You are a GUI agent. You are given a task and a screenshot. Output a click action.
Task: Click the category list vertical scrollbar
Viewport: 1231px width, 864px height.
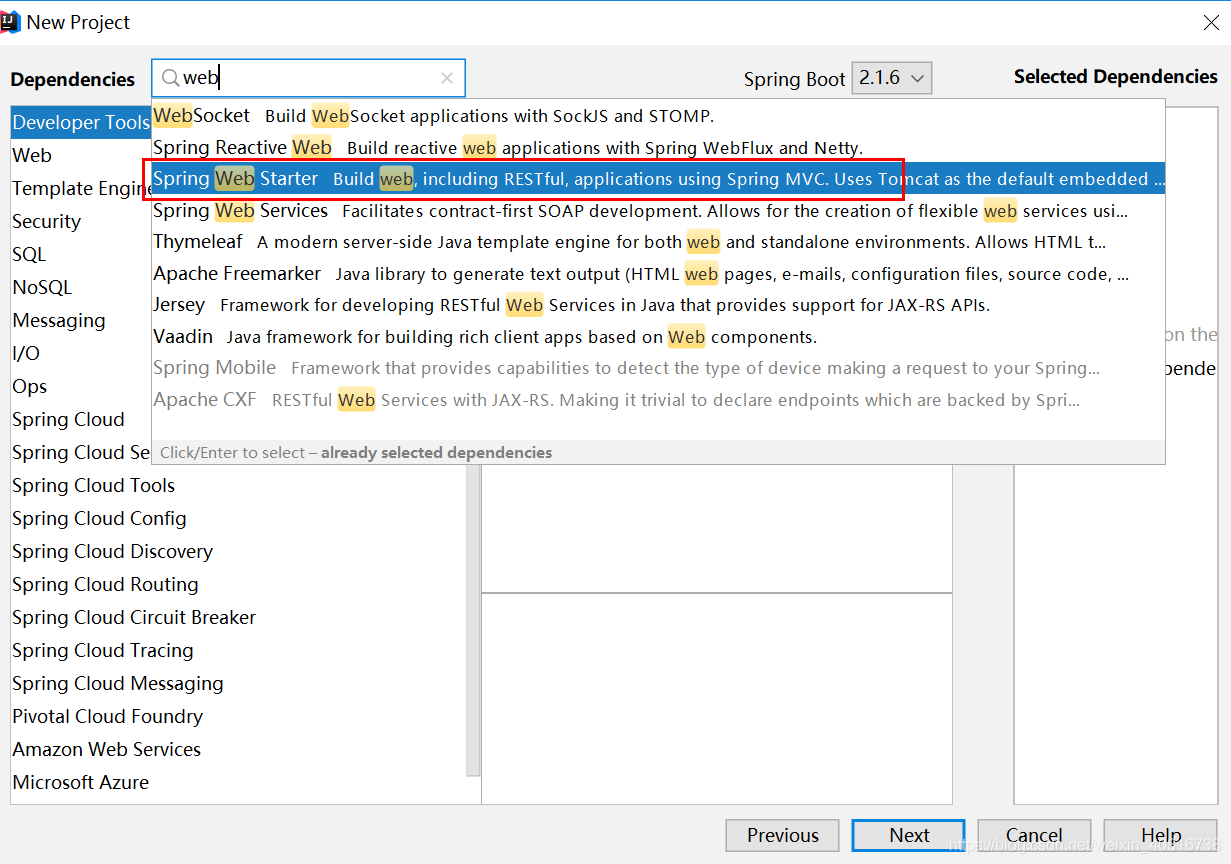tap(474, 620)
